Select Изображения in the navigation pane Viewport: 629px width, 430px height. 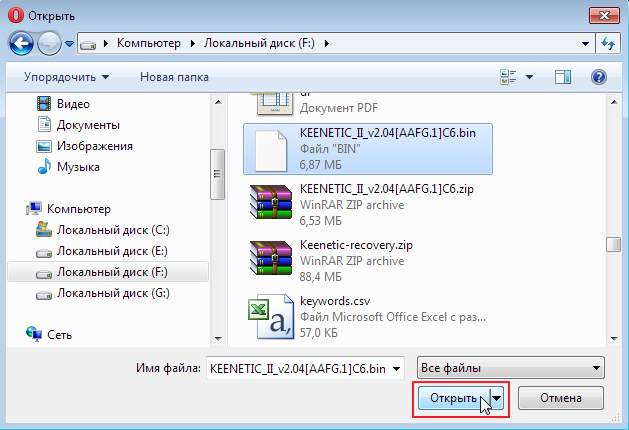(x=95, y=146)
